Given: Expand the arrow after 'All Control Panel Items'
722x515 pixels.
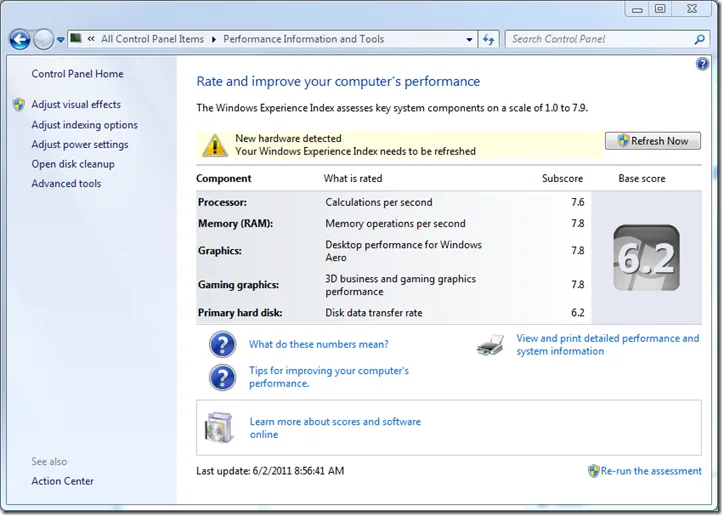Looking at the screenshot, I should coord(213,40).
